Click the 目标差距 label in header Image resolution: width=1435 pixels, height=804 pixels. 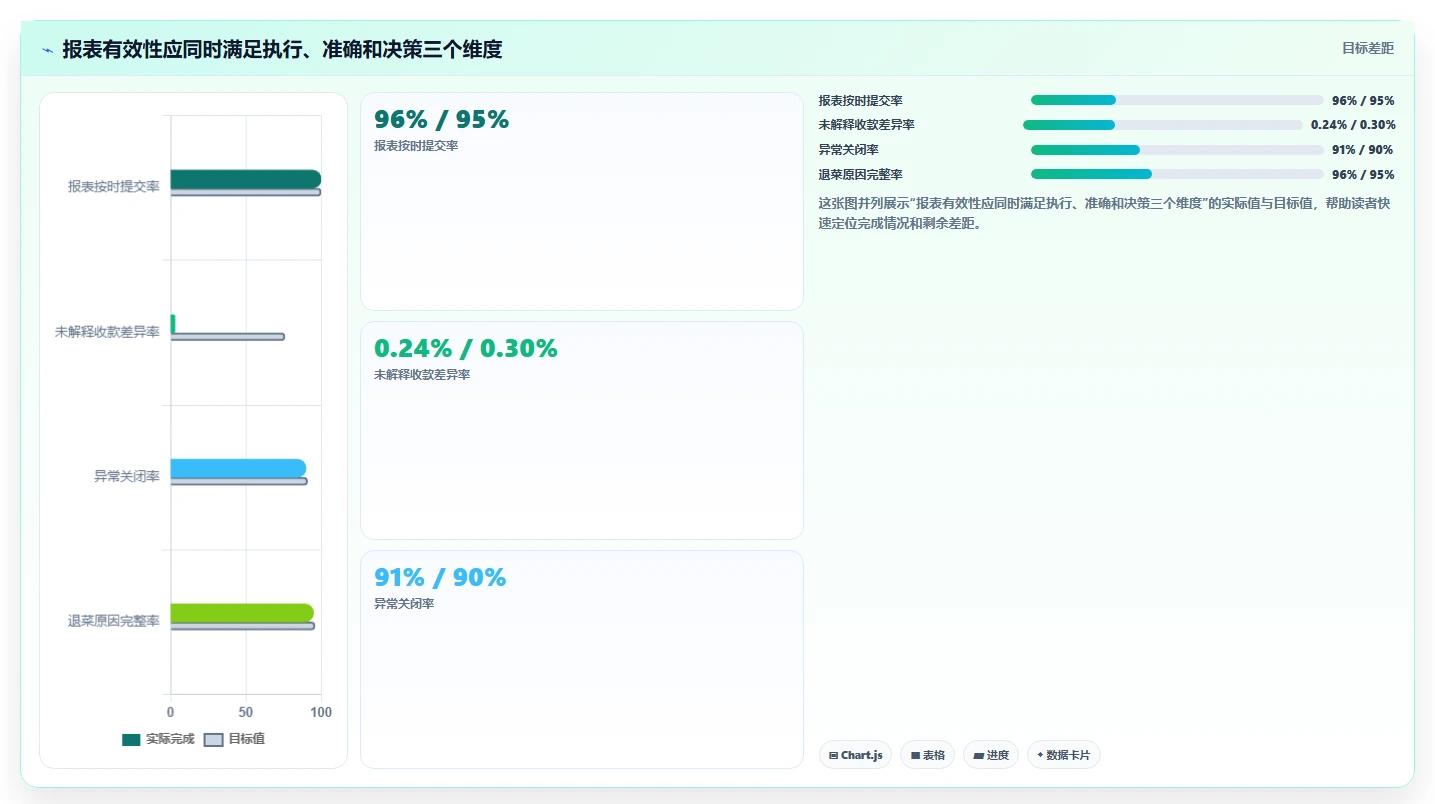pos(1368,48)
